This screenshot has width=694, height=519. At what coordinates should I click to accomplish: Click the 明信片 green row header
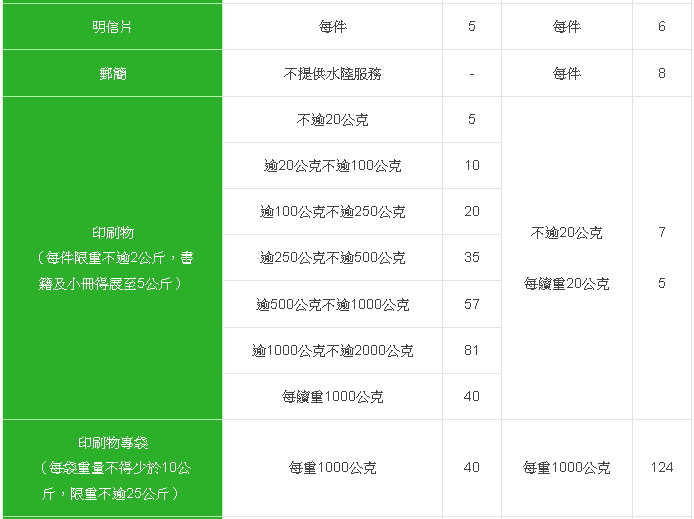(112, 27)
